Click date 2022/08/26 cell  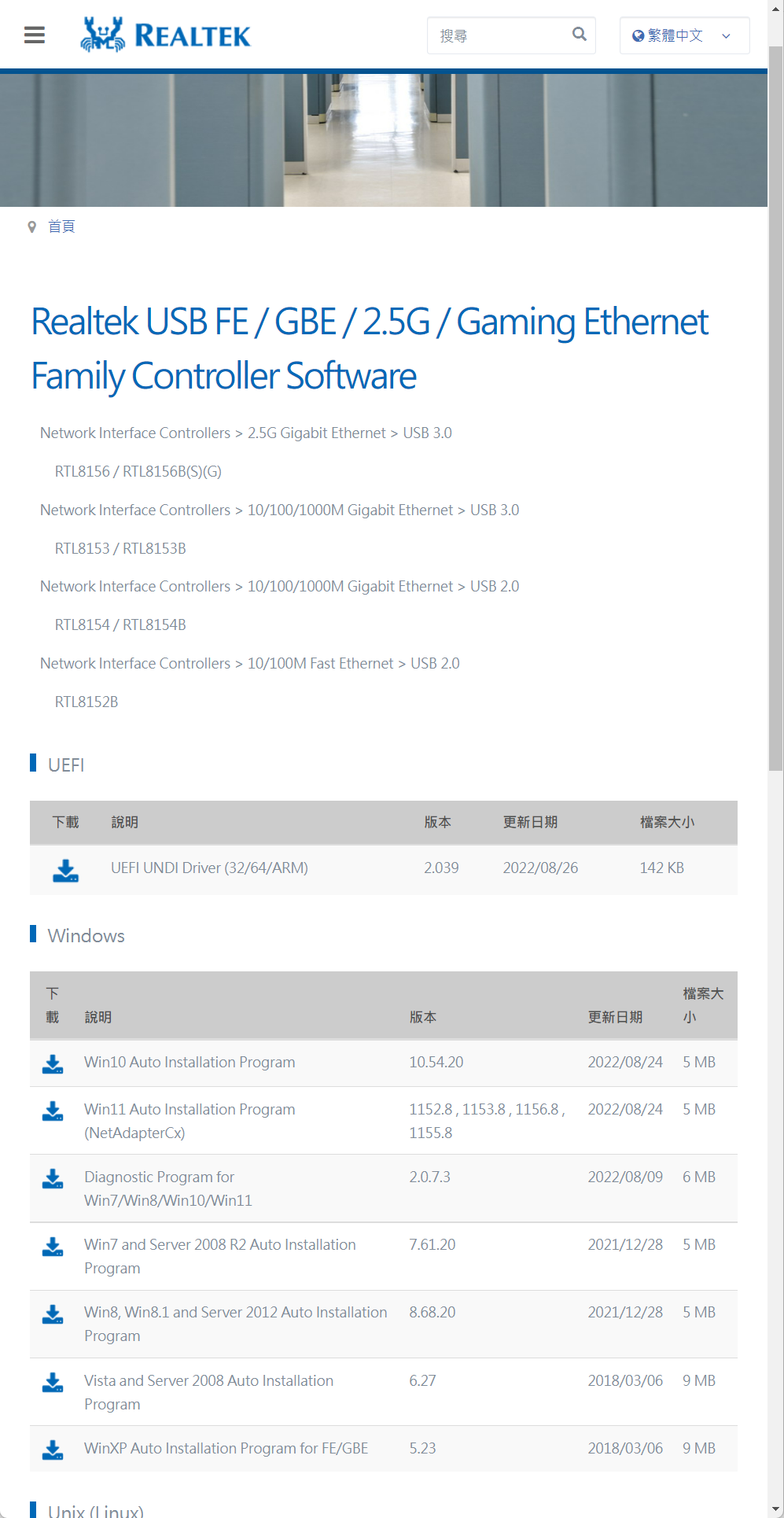pos(540,868)
